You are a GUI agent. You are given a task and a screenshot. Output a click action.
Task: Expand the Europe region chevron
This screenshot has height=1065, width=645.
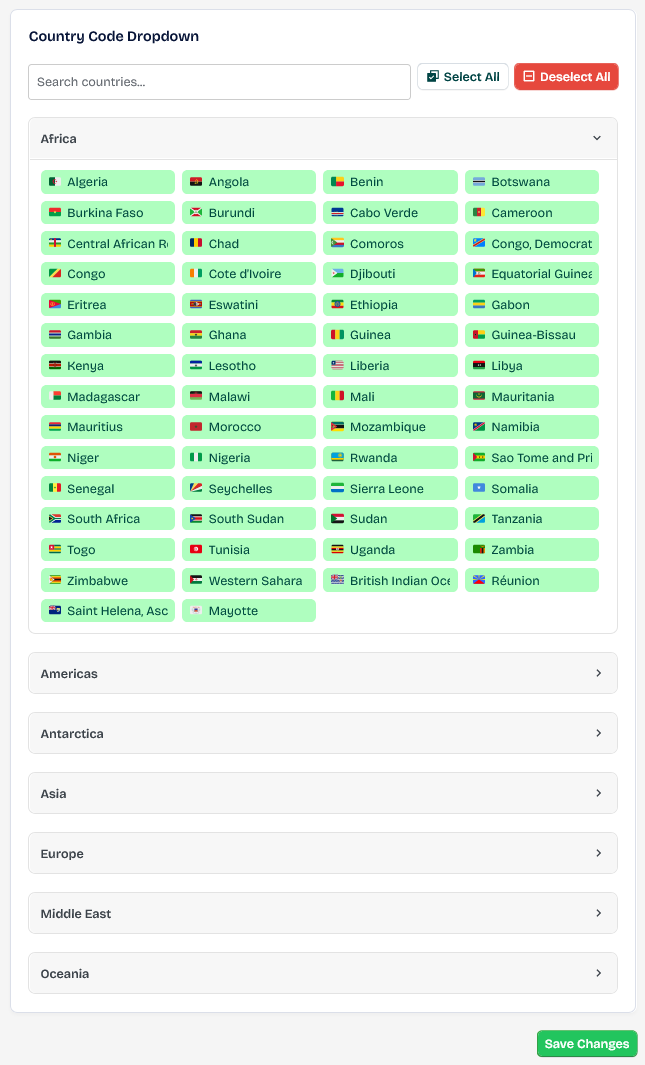coord(598,853)
